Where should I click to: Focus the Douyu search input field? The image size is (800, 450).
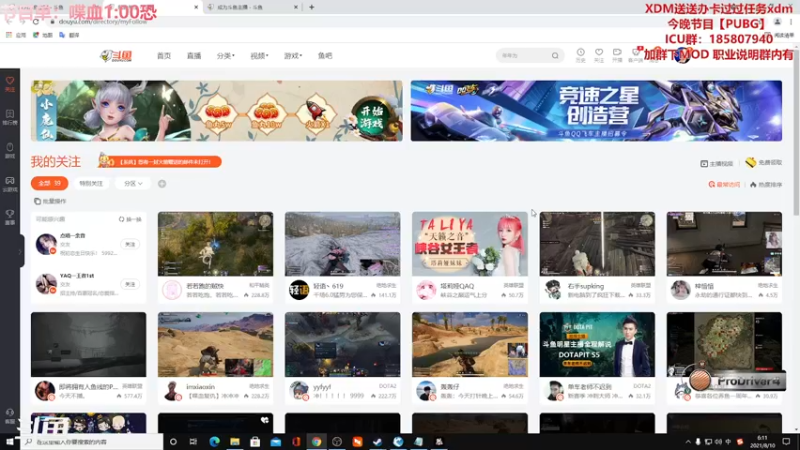click(x=524, y=56)
